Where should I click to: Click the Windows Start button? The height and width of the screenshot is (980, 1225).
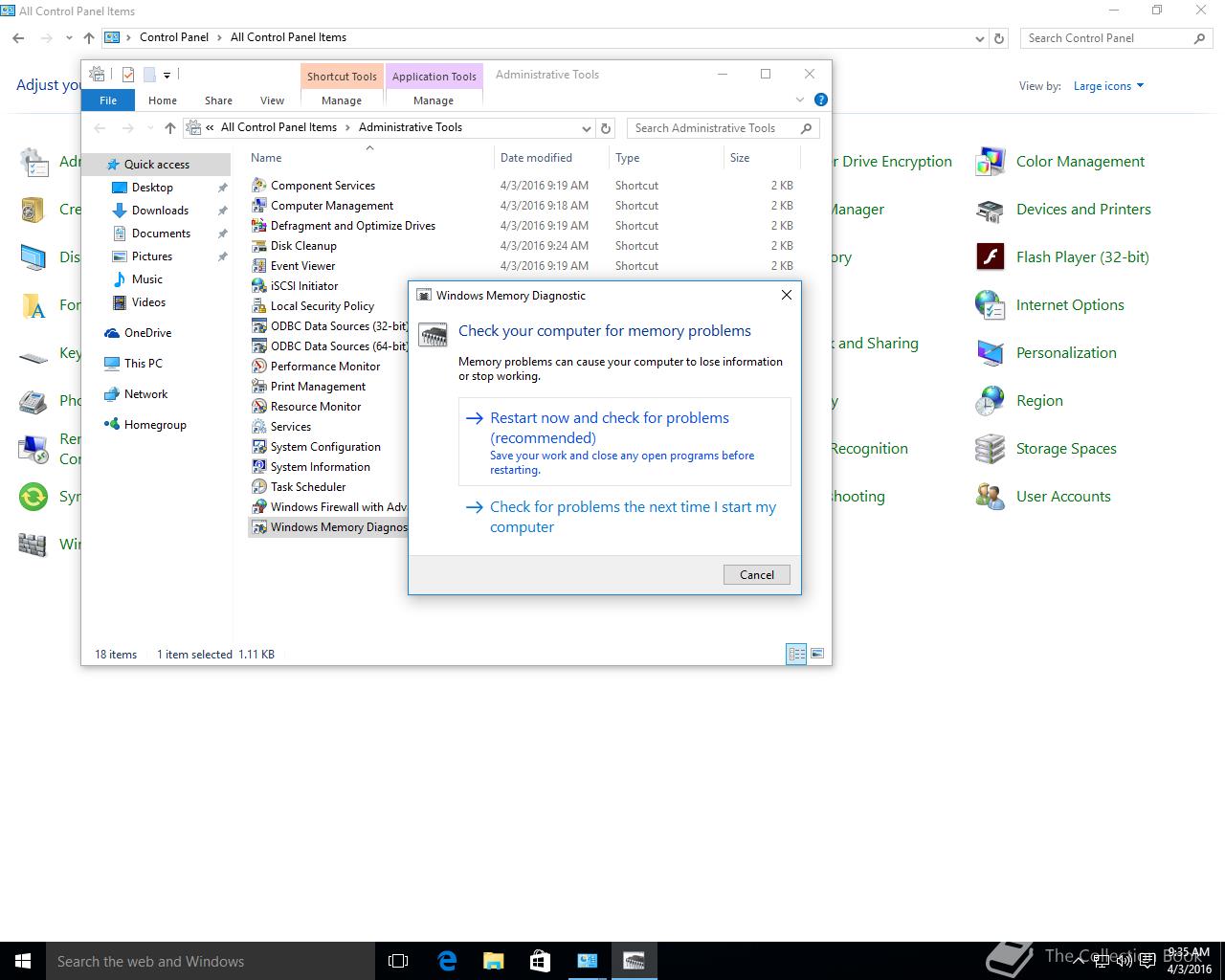pos(23,961)
